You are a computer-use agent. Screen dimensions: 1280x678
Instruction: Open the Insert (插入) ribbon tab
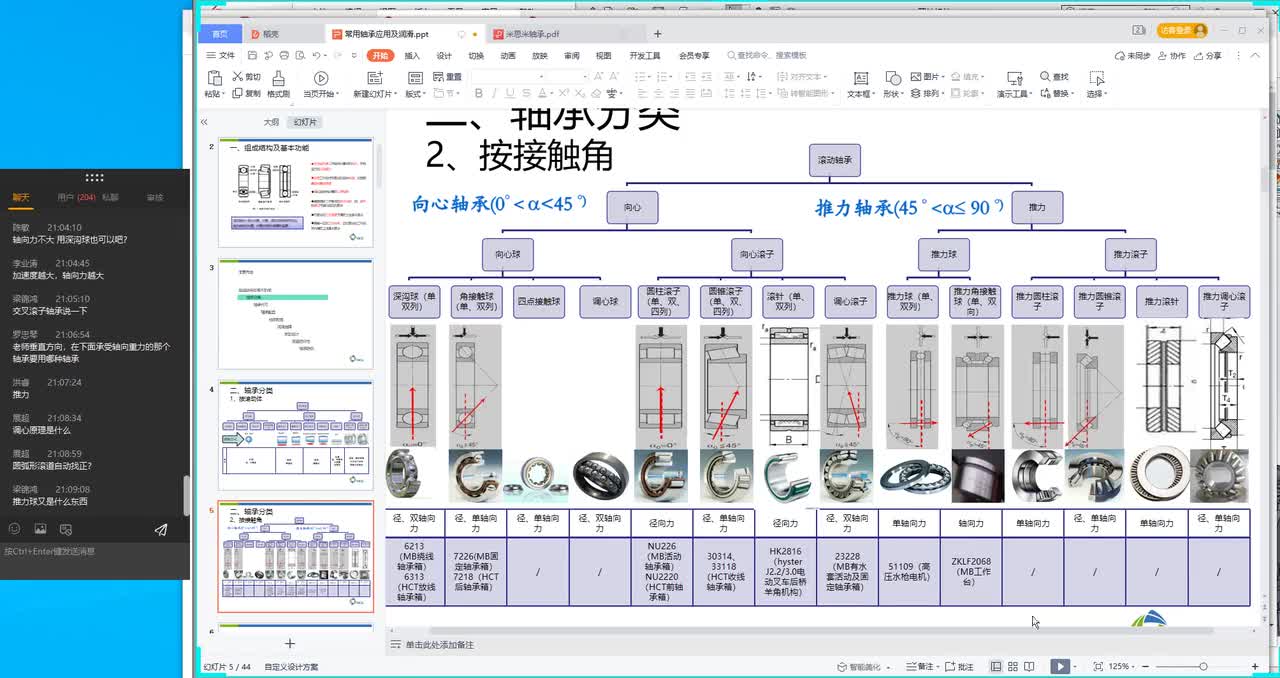[412, 56]
